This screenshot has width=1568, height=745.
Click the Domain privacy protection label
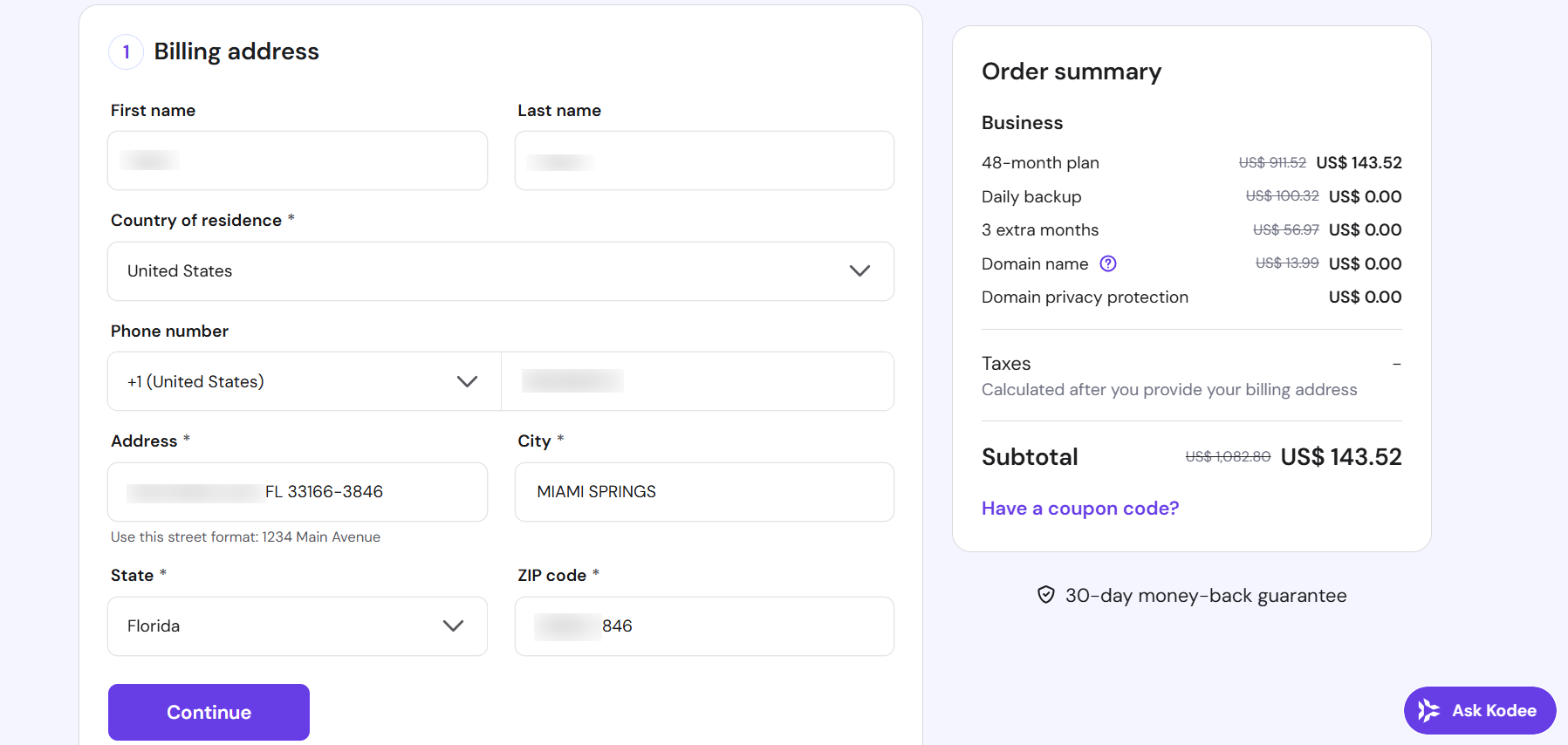(1085, 297)
